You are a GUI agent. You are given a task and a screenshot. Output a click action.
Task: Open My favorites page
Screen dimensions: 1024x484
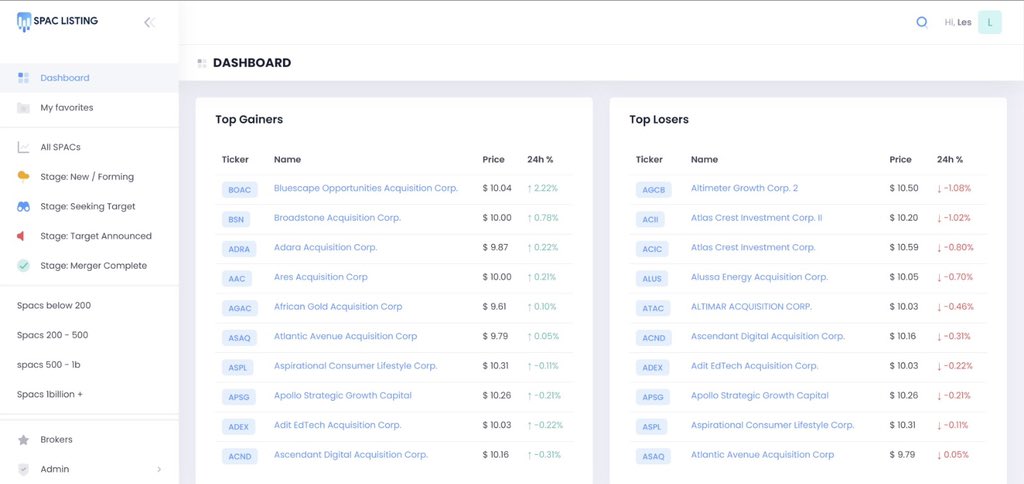tap(67, 108)
